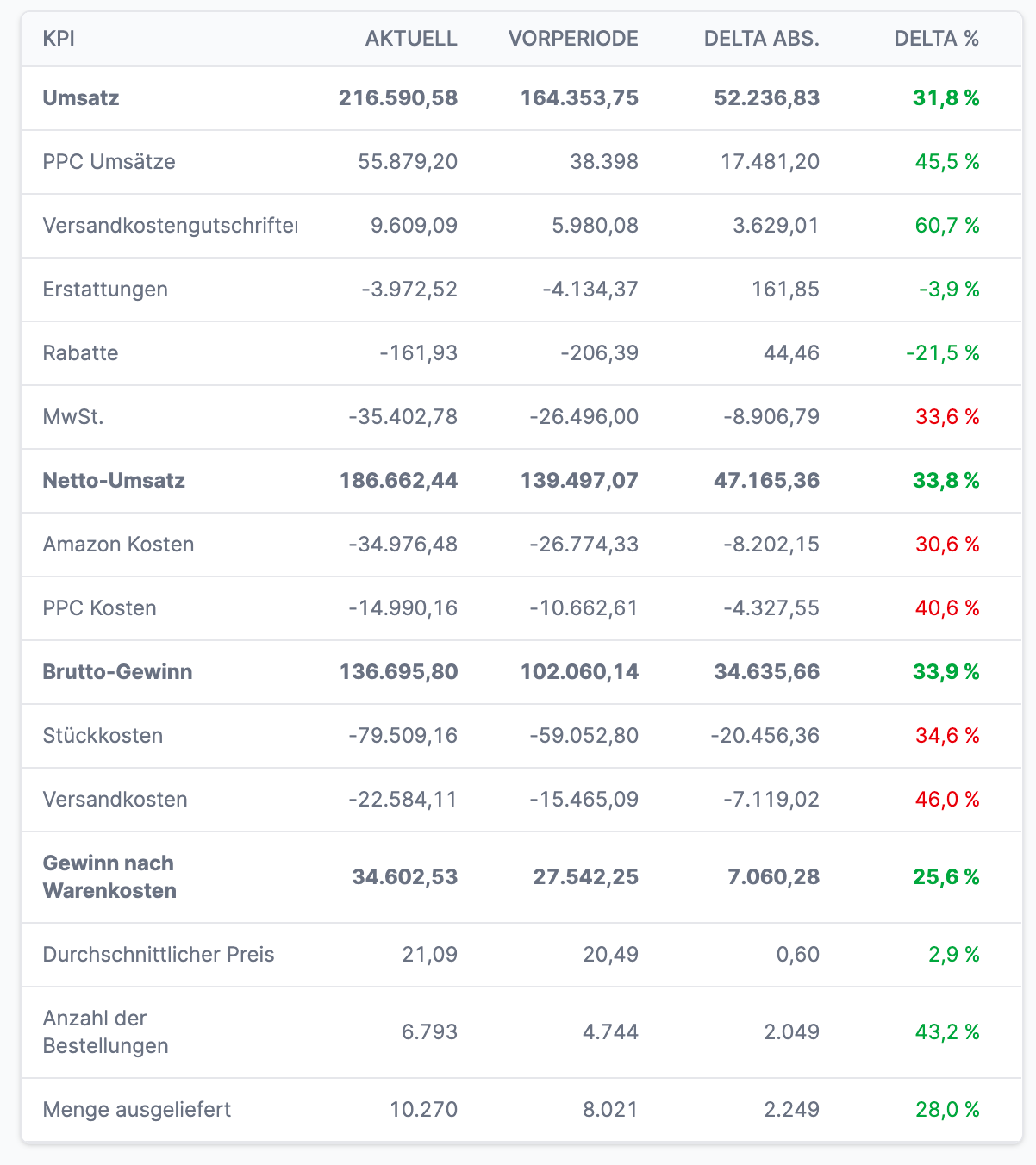This screenshot has height=1165, width=1036.
Task: Select the Umsatz row label
Action: click(x=81, y=98)
